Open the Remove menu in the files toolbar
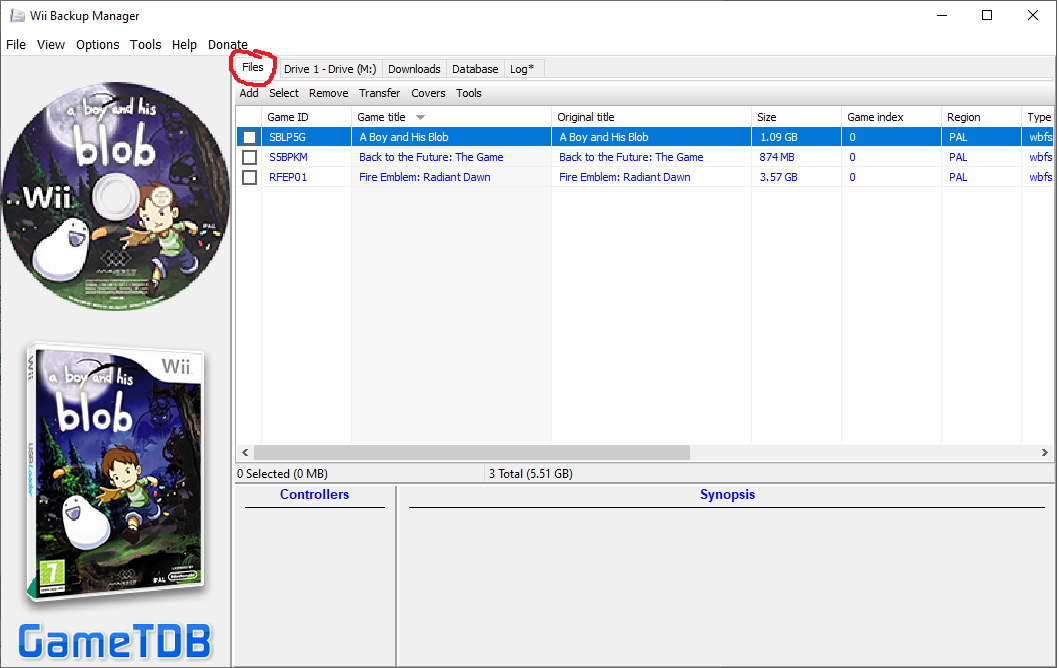 (328, 93)
